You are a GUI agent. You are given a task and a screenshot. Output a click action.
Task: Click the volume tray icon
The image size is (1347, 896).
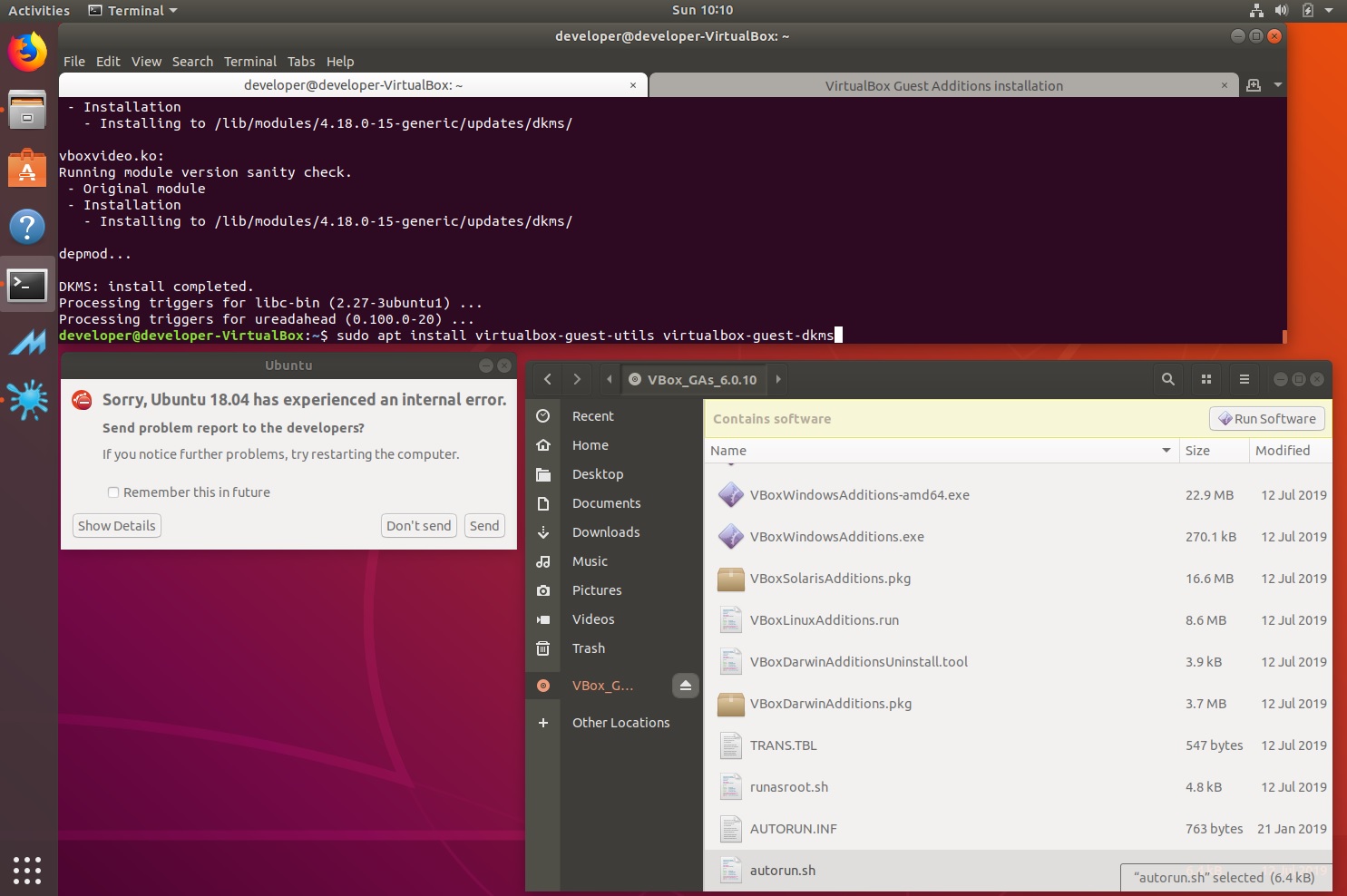pyautogui.click(x=1281, y=11)
